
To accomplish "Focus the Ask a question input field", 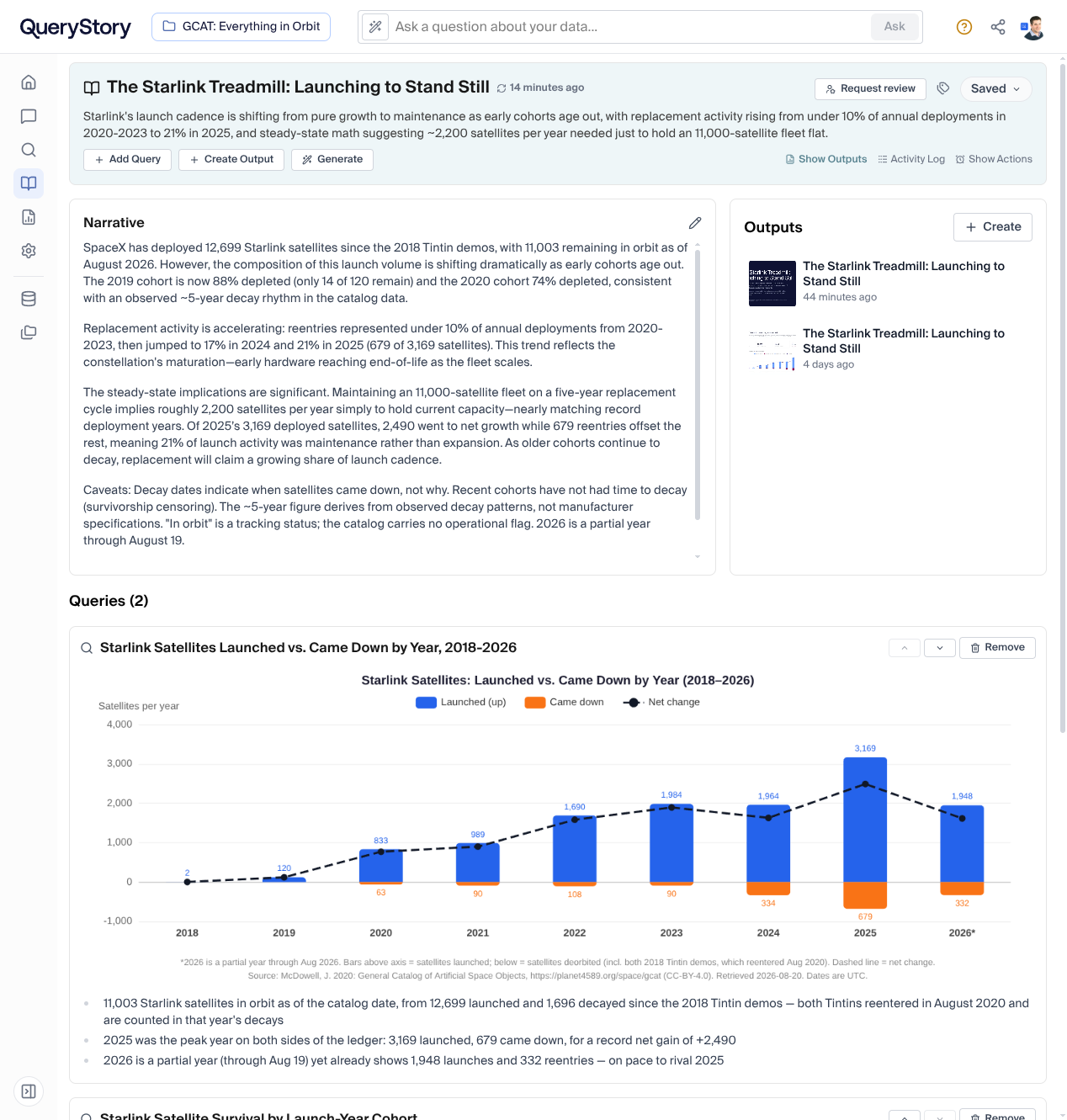I will [x=631, y=27].
